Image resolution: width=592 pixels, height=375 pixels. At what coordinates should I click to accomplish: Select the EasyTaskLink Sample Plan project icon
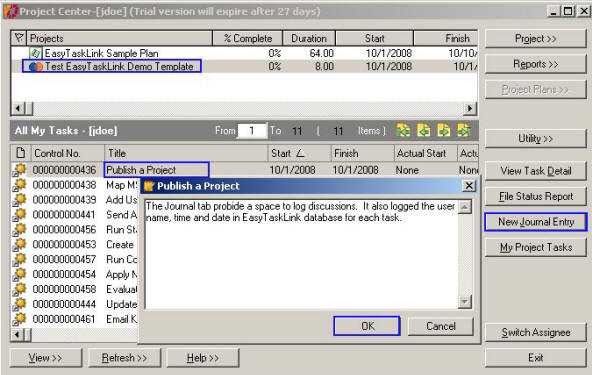tap(35, 53)
